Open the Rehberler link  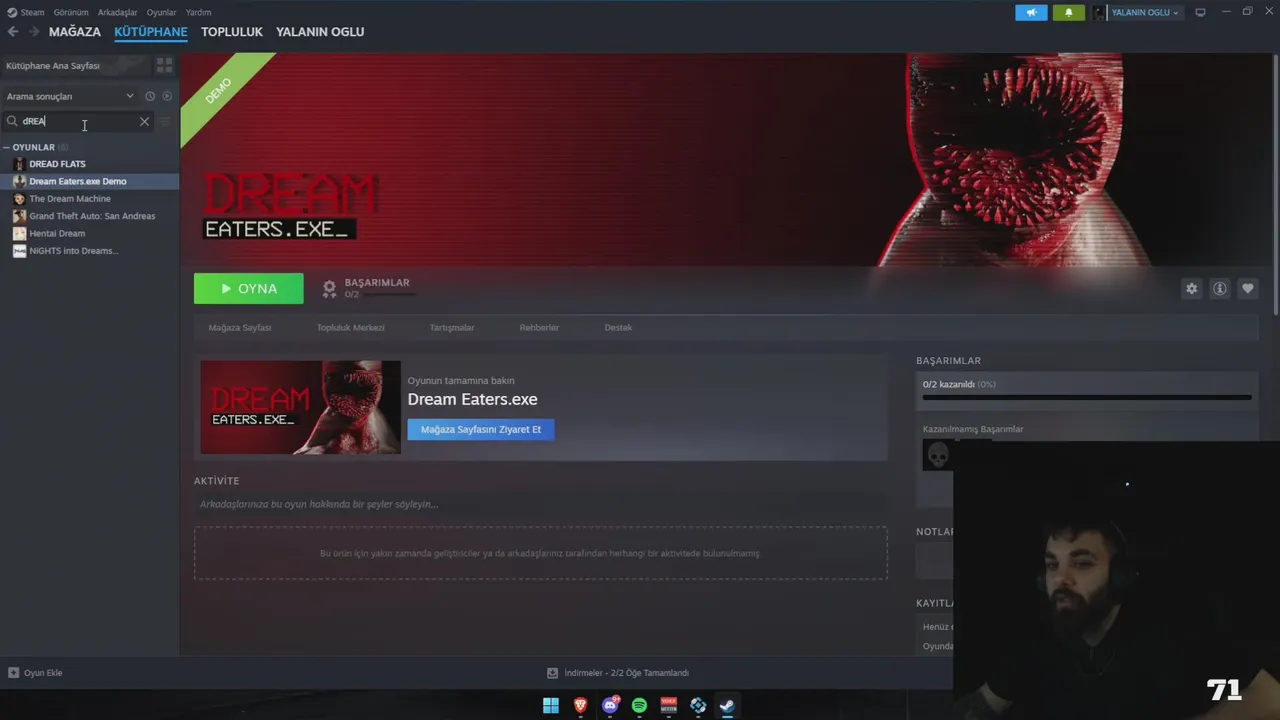tap(539, 327)
